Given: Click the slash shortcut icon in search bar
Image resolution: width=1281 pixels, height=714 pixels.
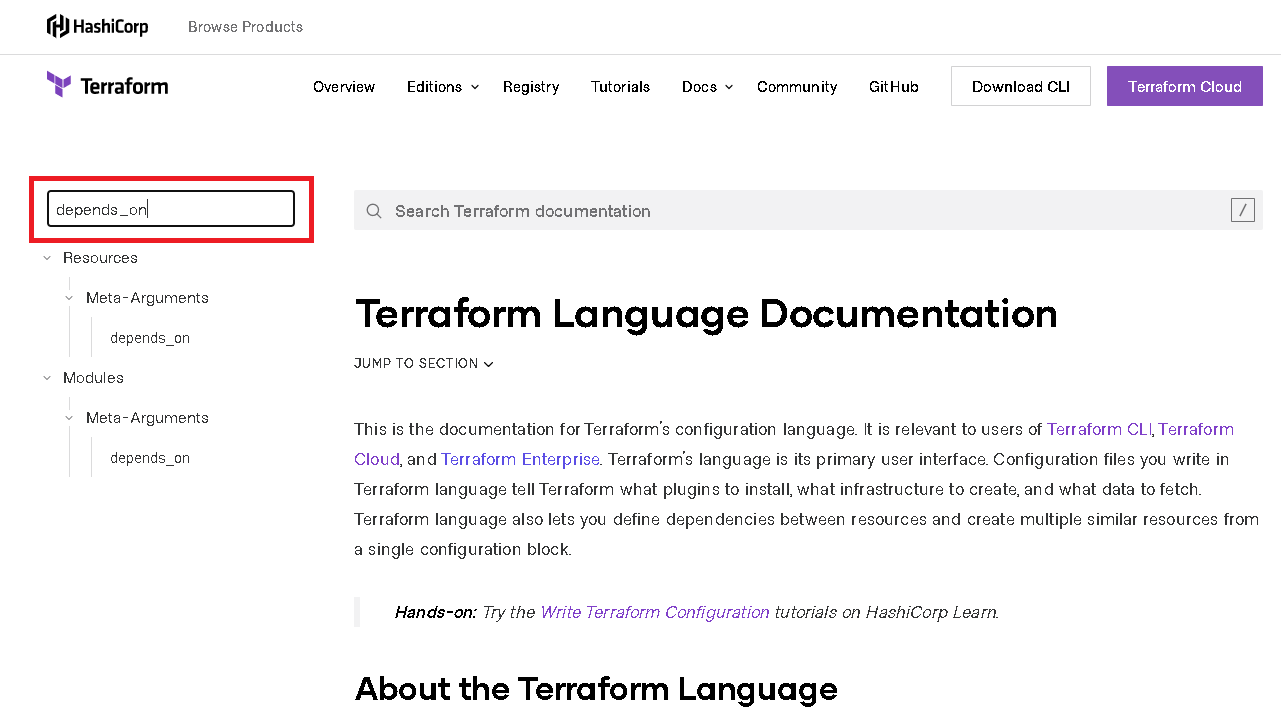Looking at the screenshot, I should coord(1243,210).
